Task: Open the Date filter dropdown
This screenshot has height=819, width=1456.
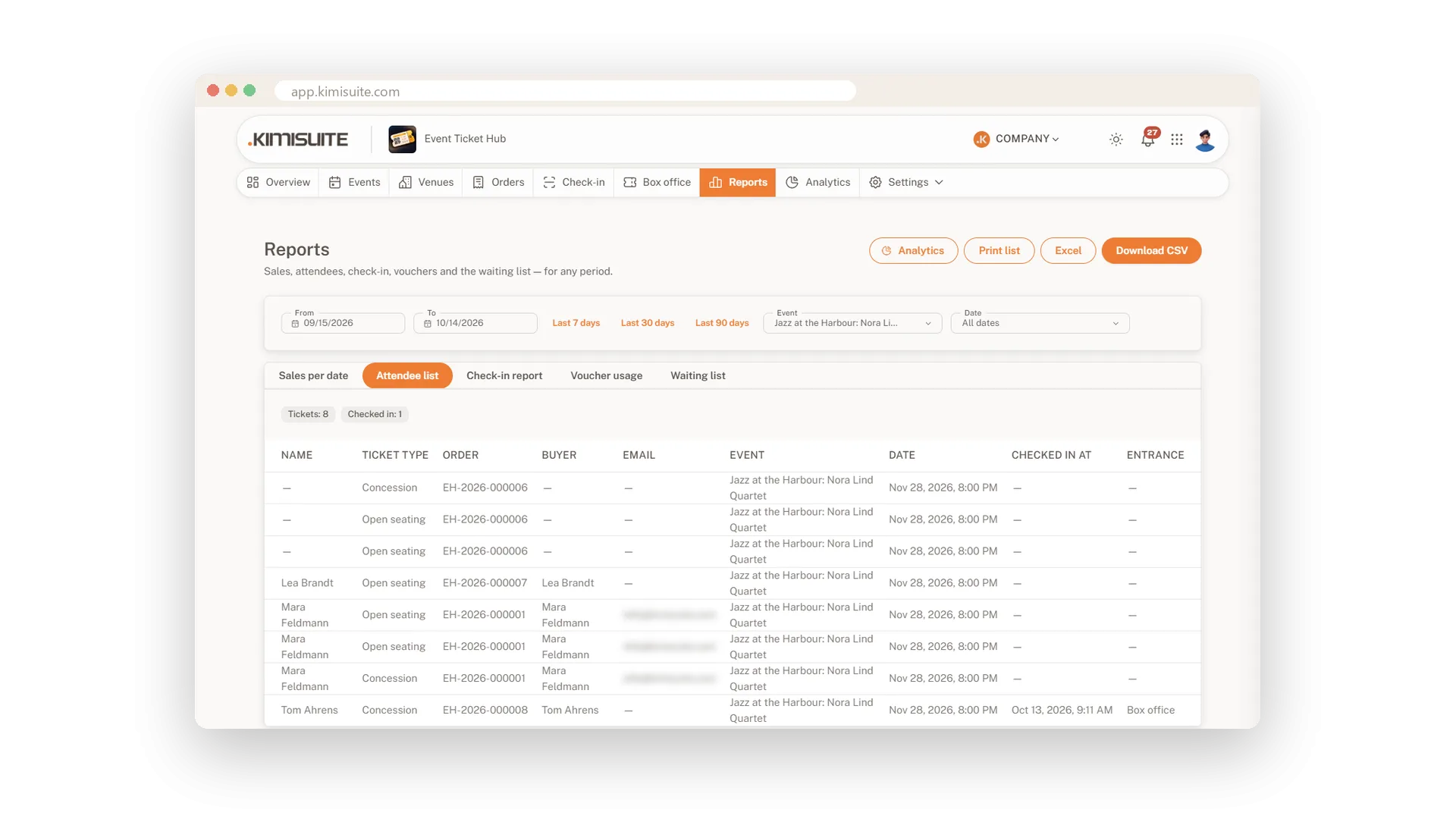Action: pyautogui.click(x=1040, y=323)
